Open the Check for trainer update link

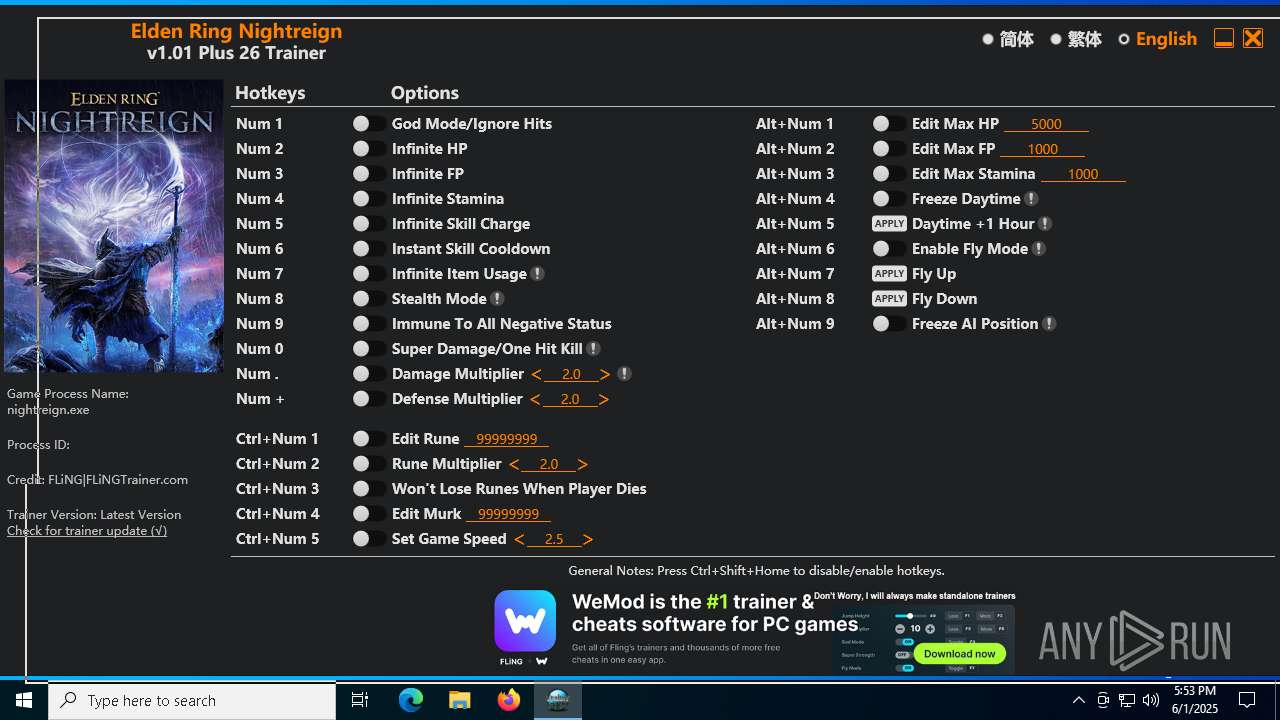pos(87,531)
